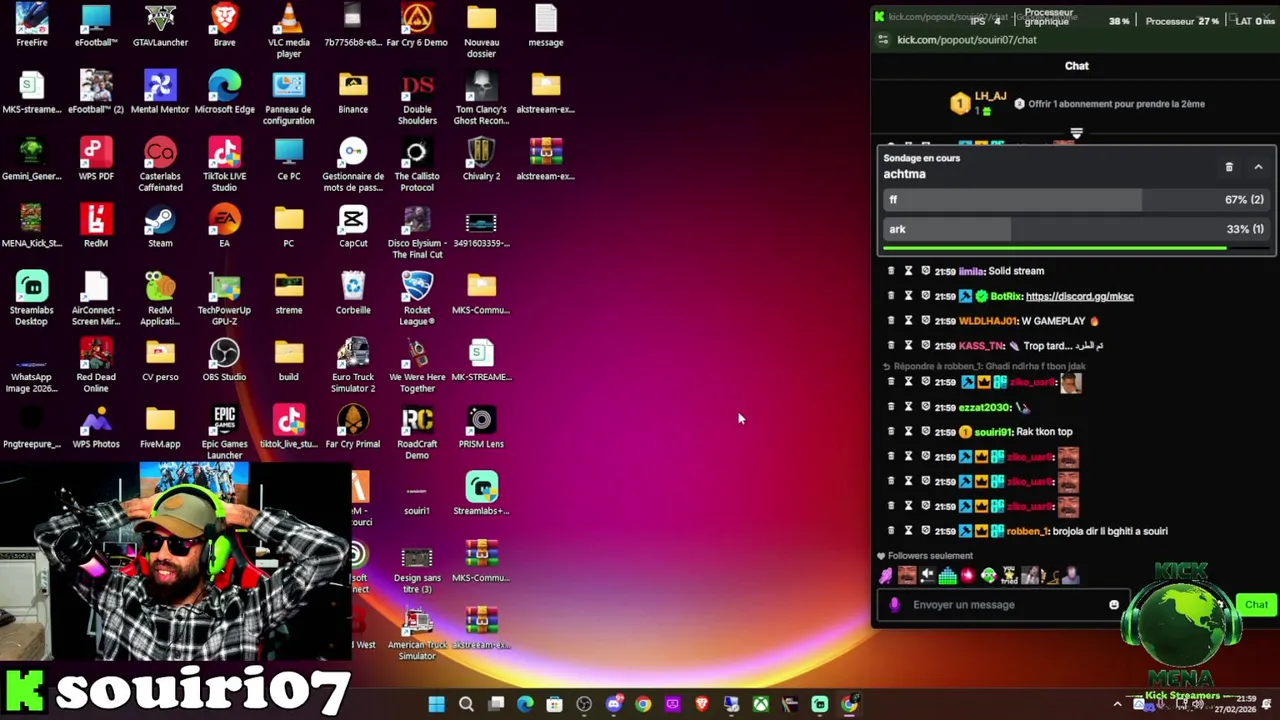Click the "Followers seulement" label
The height and width of the screenshot is (720, 1280).
click(930, 556)
